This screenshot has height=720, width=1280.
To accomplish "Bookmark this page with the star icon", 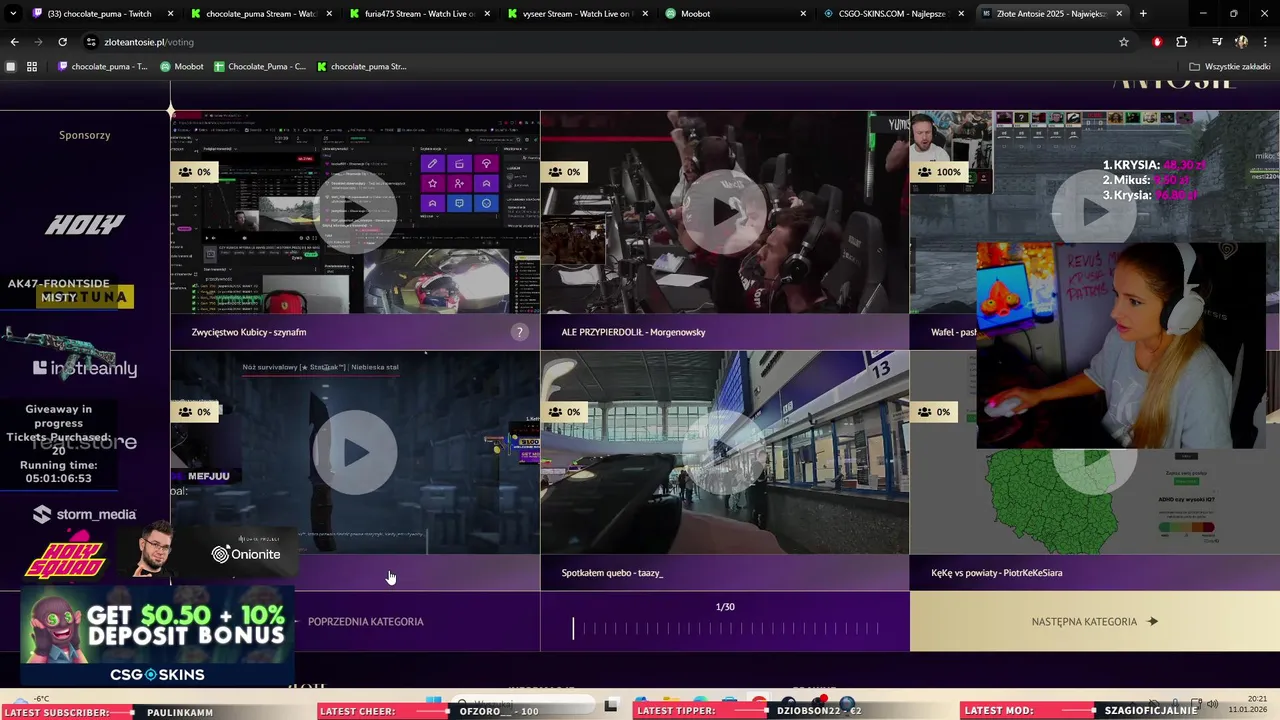I will coord(1124,42).
